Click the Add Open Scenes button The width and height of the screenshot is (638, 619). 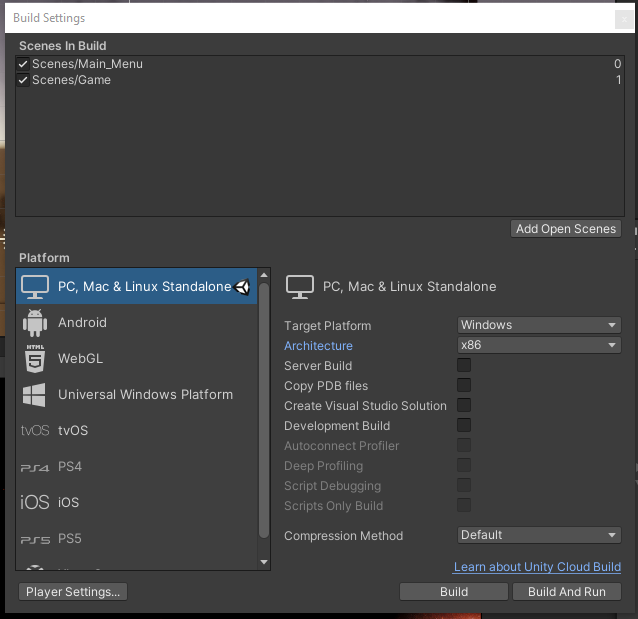[x=566, y=229]
